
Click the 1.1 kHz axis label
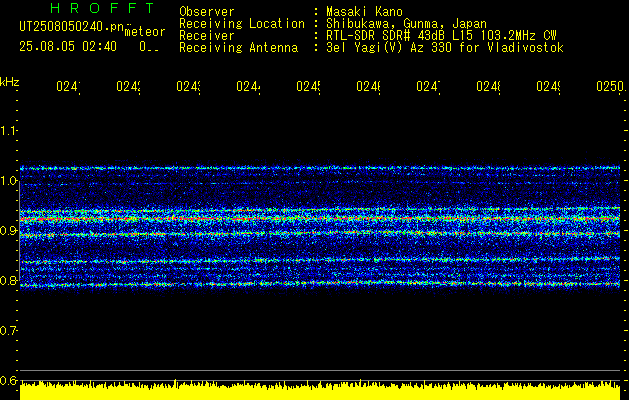pos(8,131)
